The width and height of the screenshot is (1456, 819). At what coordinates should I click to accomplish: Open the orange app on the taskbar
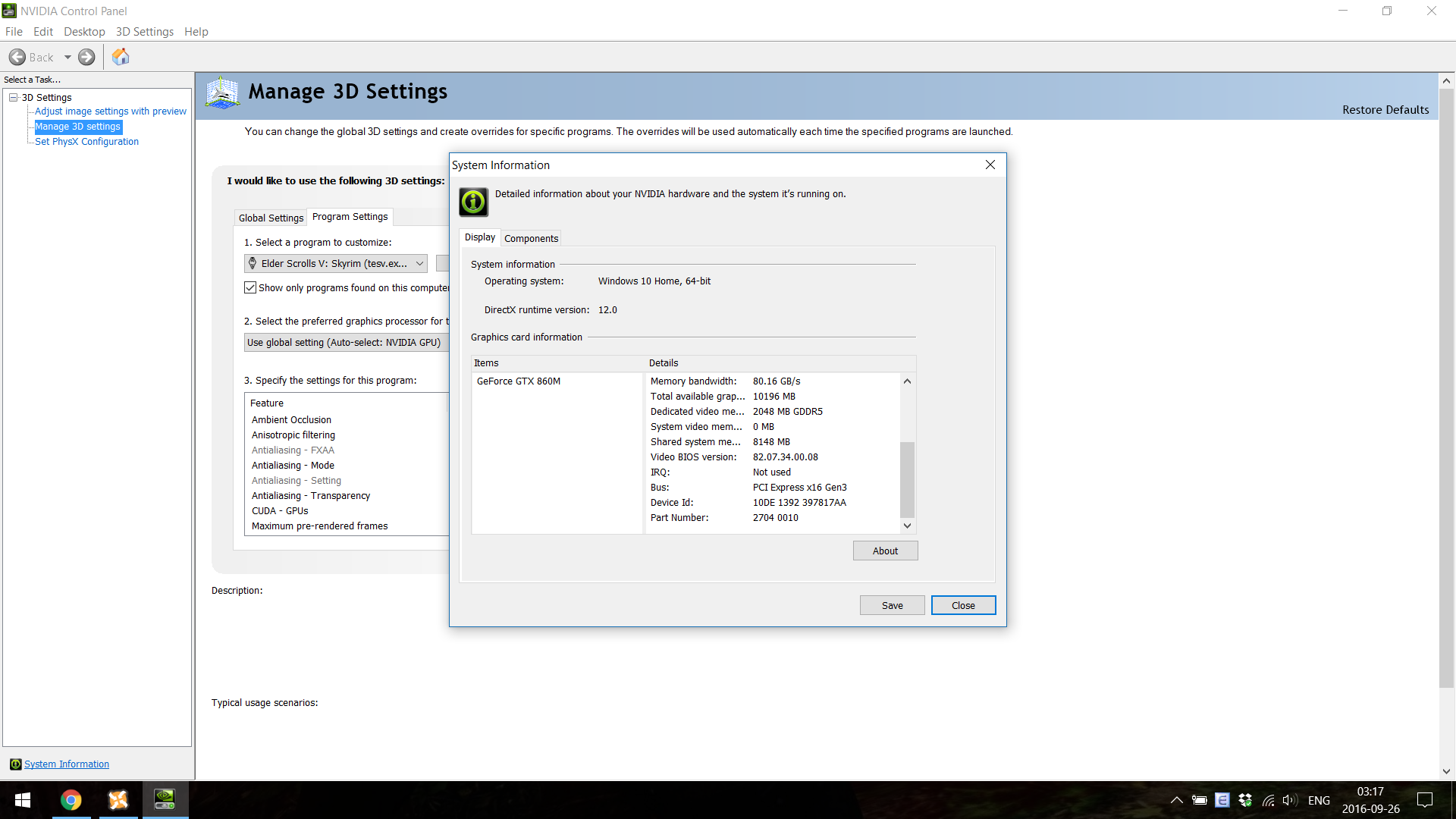coord(118,800)
